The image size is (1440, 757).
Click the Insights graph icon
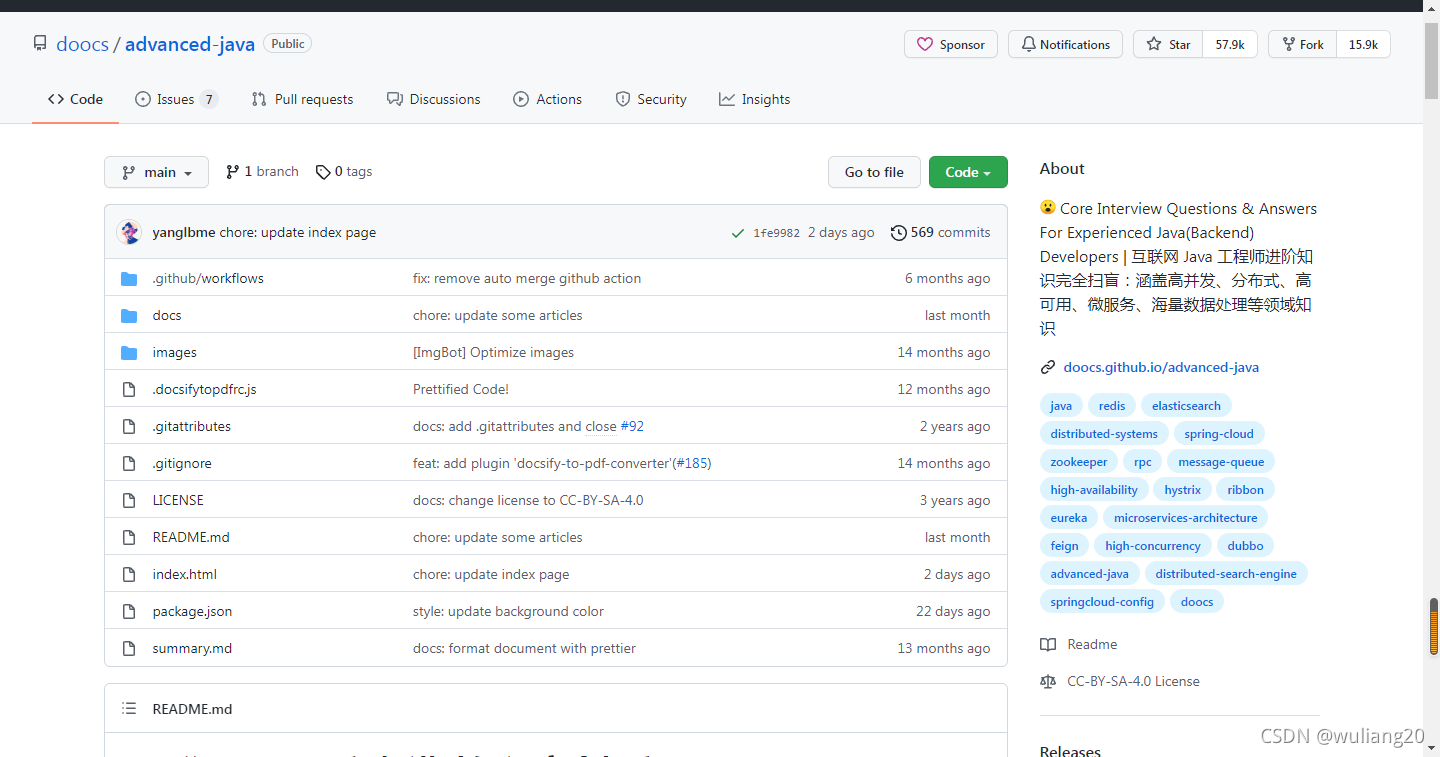723,98
